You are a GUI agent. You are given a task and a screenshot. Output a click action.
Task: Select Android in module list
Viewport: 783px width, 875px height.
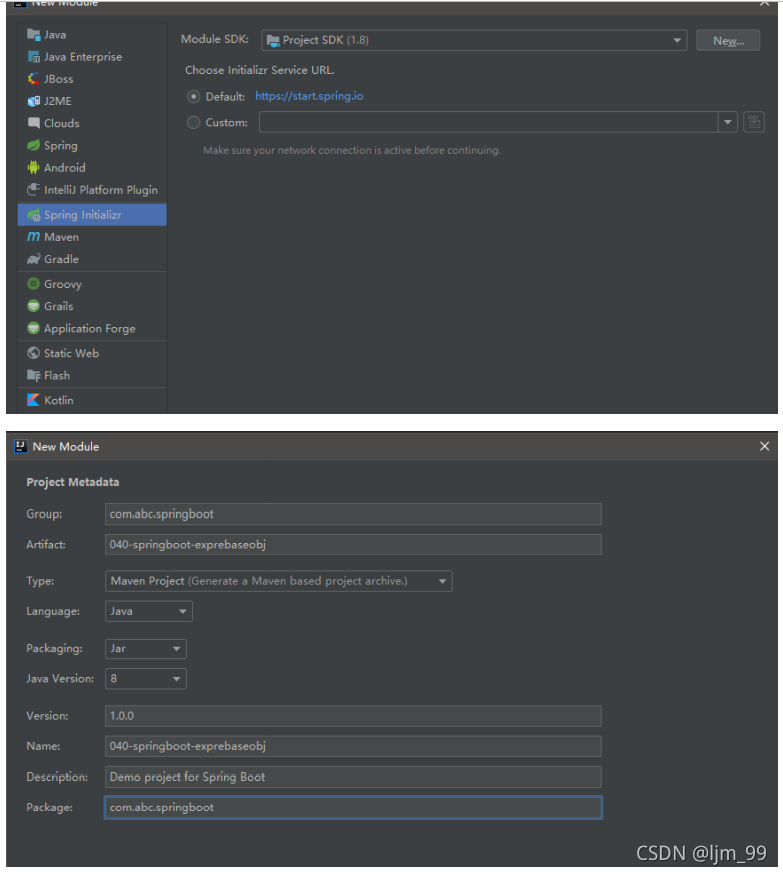point(92,167)
